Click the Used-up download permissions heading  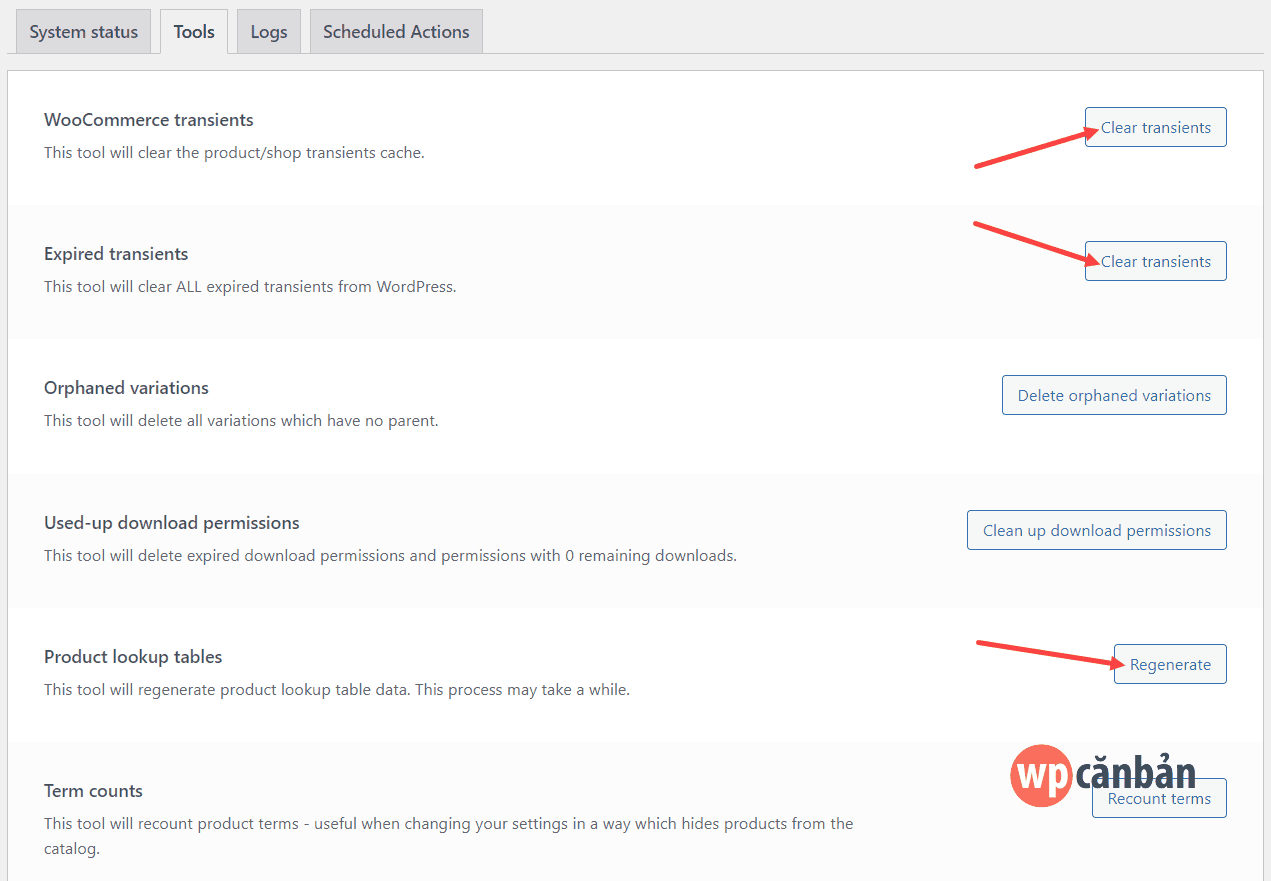(171, 522)
